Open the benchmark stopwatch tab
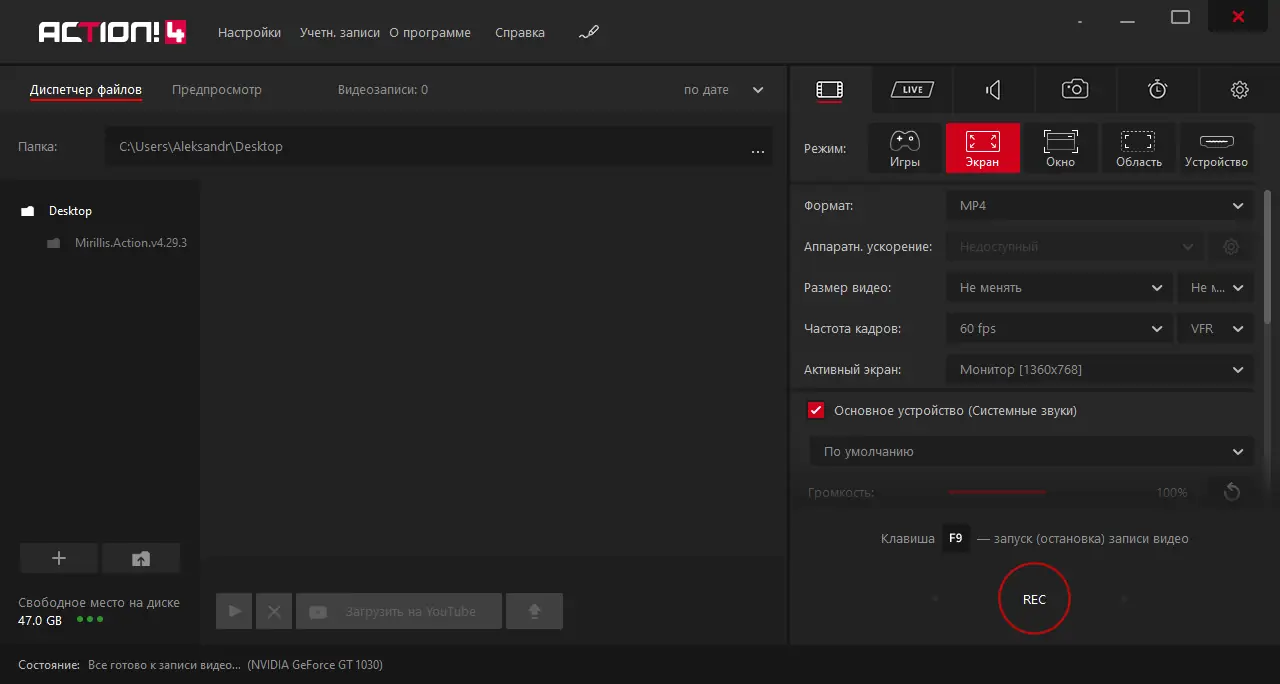 pyautogui.click(x=1157, y=89)
